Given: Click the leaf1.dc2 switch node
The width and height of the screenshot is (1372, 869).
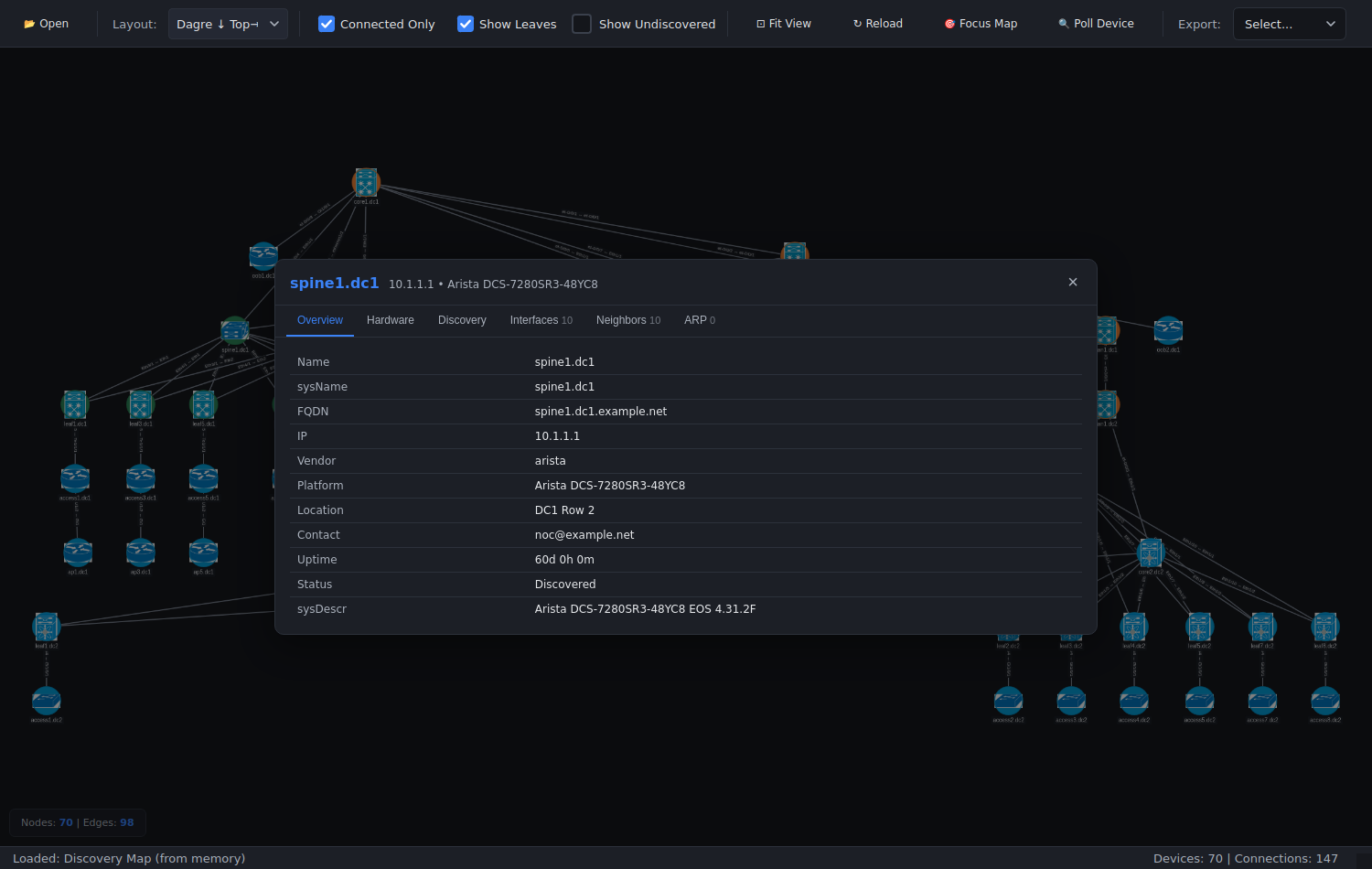Looking at the screenshot, I should [x=47, y=627].
